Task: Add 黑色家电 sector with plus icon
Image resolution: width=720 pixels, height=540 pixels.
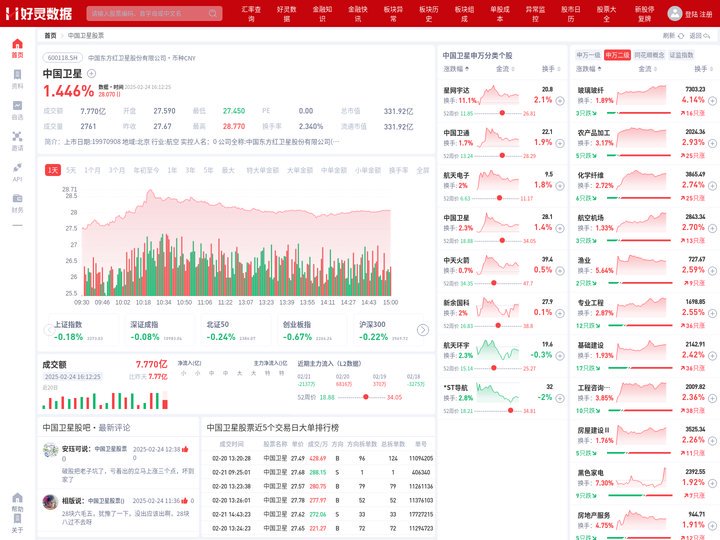Action: tap(712, 483)
